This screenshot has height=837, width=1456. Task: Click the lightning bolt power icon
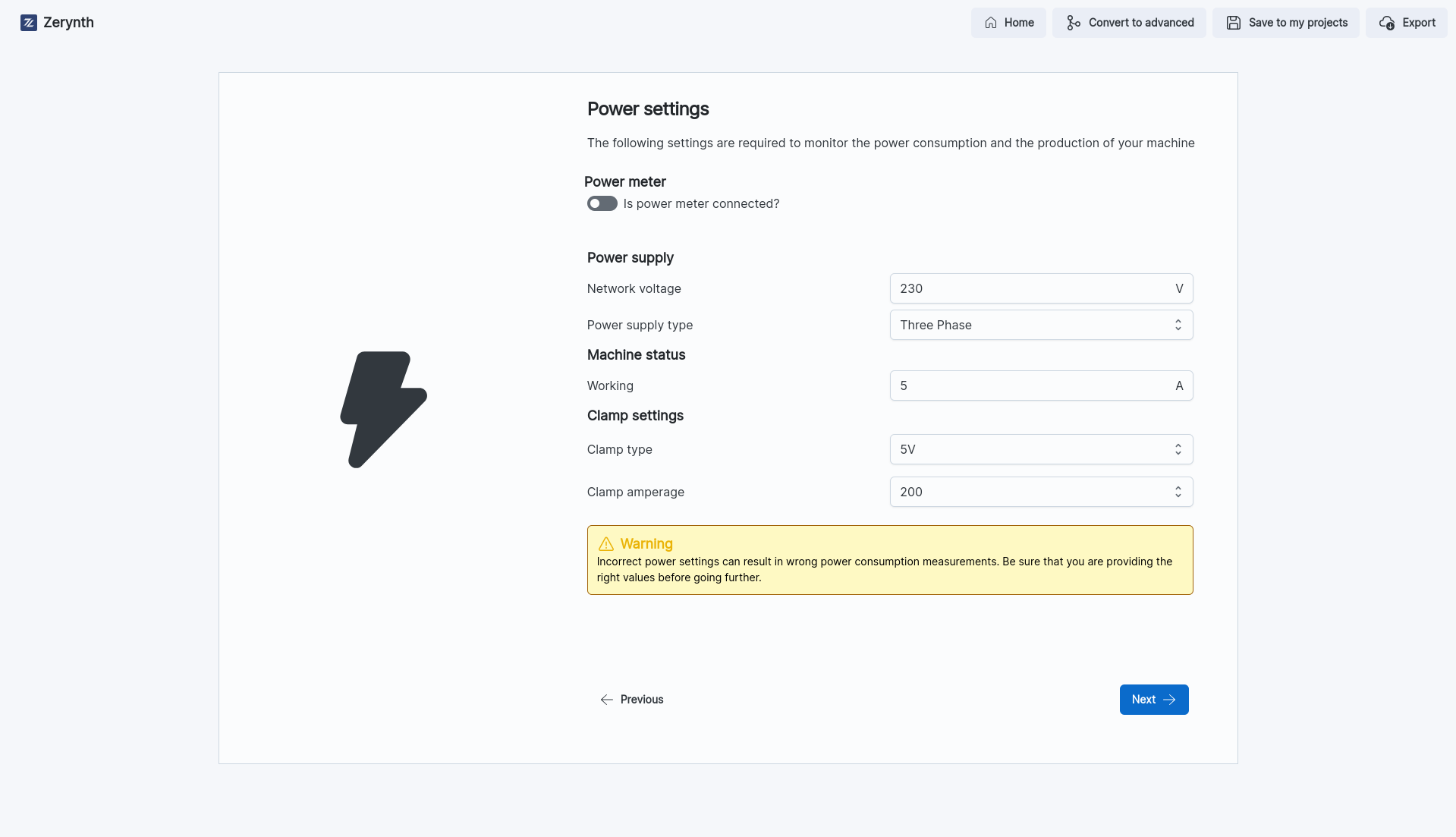pos(384,410)
